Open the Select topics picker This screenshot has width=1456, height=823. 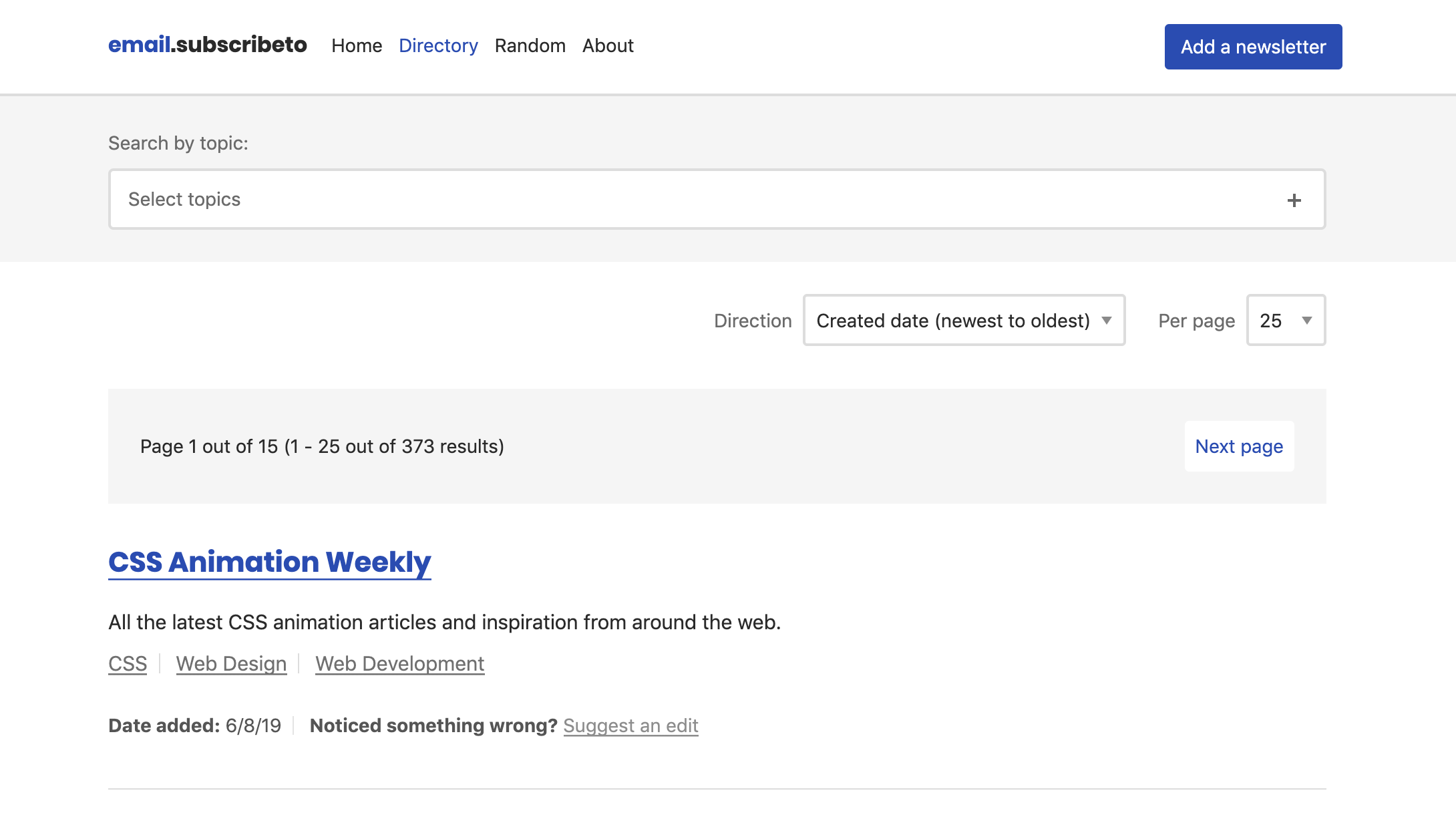[715, 199]
